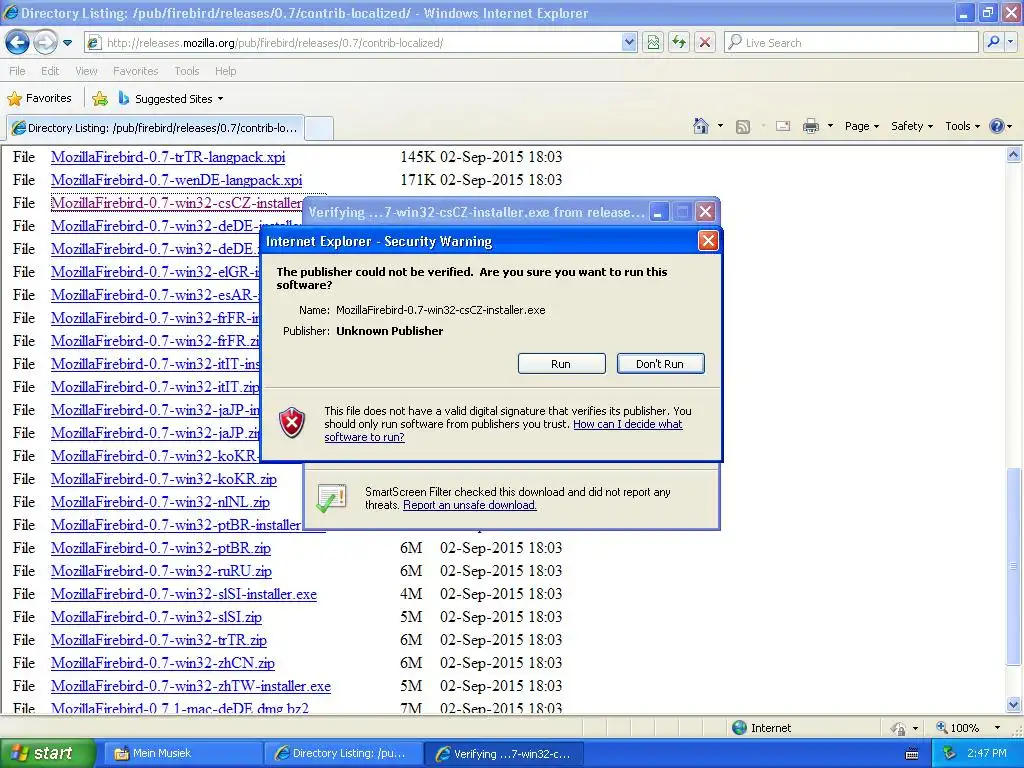This screenshot has height=768, width=1024.
Task: Click the Compatibility View icon
Action: [653, 42]
